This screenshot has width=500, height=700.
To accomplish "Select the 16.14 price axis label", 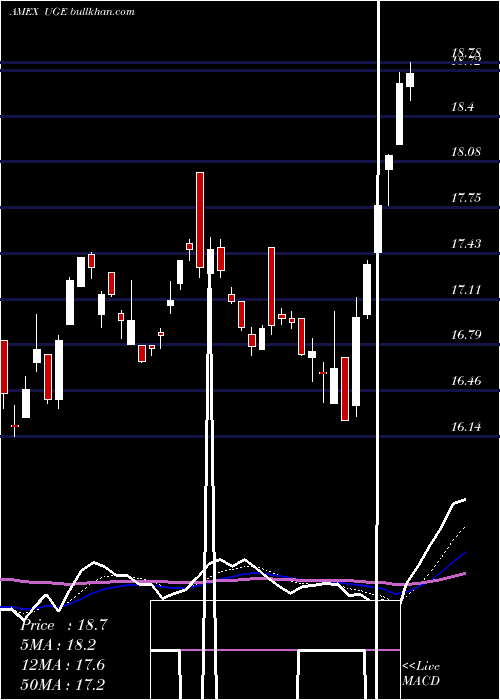I will click(x=466, y=427).
